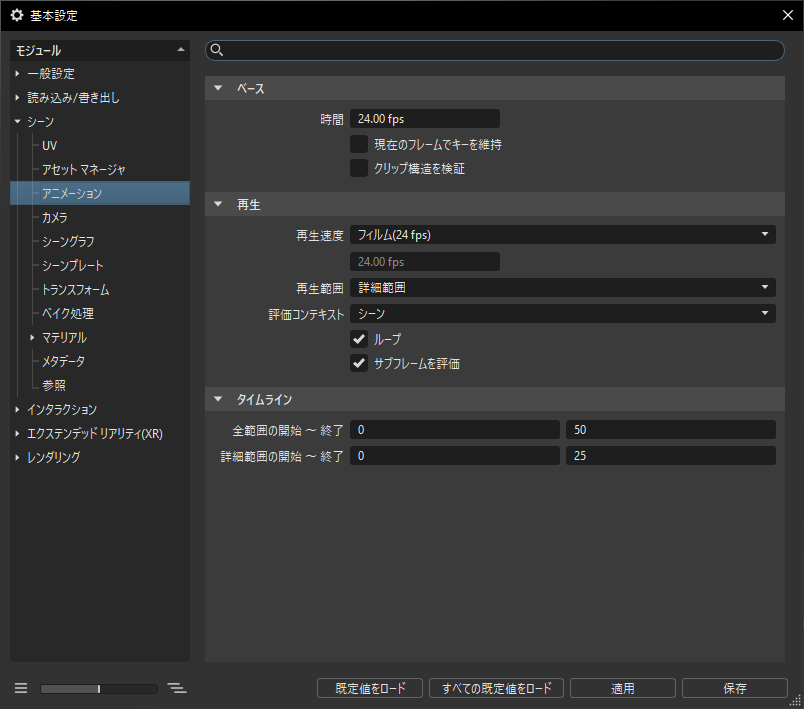Viewport: 804px width, 709px height.
Task: Click the resize grip icon in window corner
Action: click(795, 701)
